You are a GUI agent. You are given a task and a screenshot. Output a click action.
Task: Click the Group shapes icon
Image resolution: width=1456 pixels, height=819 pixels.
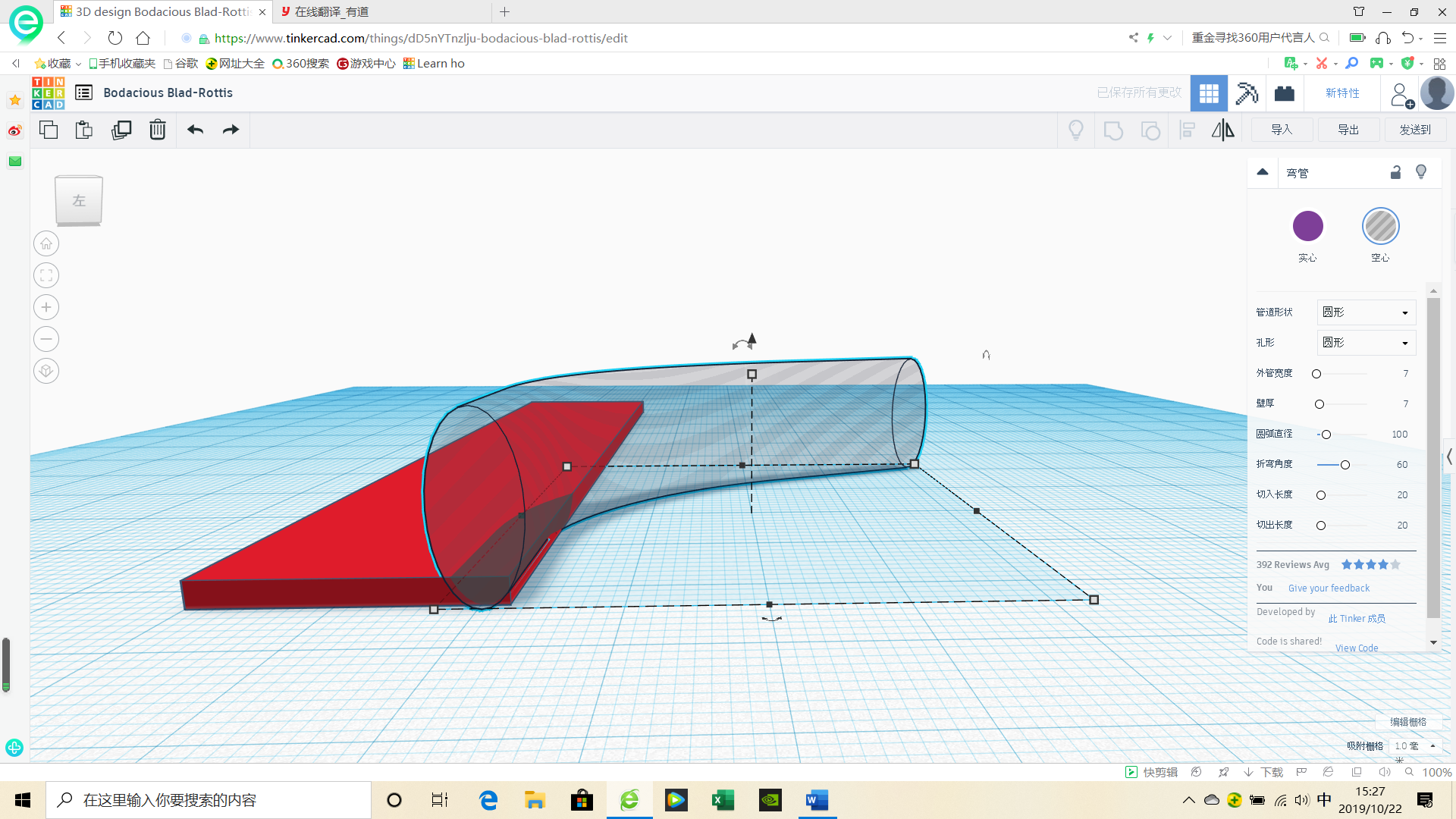(x=1113, y=130)
